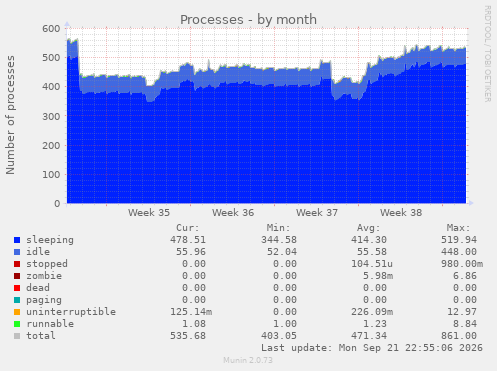Viewport: 497px width, 371px height.
Task: Click the 'Week 38' axis label
Action: pyautogui.click(x=401, y=213)
